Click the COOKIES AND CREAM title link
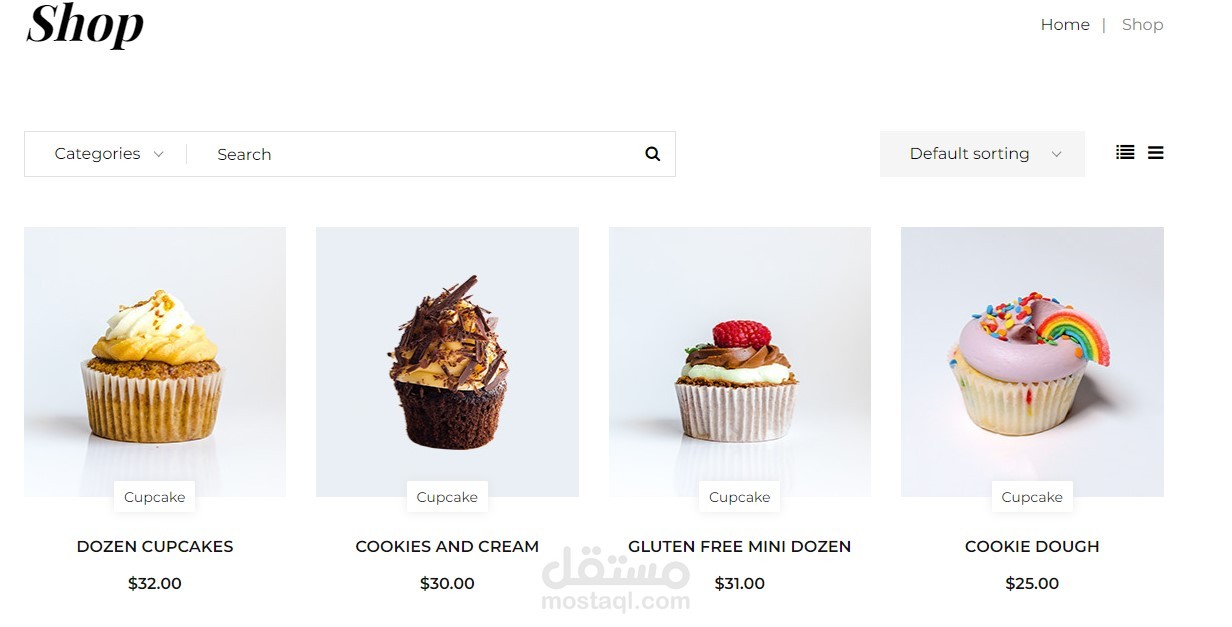 447,547
